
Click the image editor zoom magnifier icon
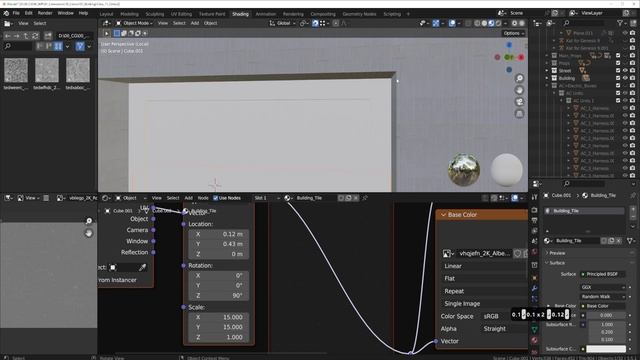[x=89, y=221]
